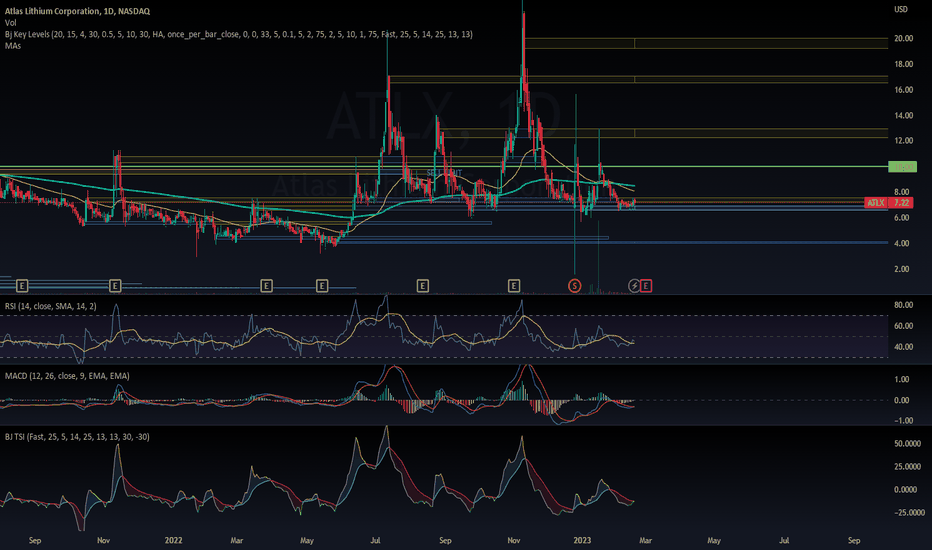Open the earnings E marker below November 2022

click(514, 286)
